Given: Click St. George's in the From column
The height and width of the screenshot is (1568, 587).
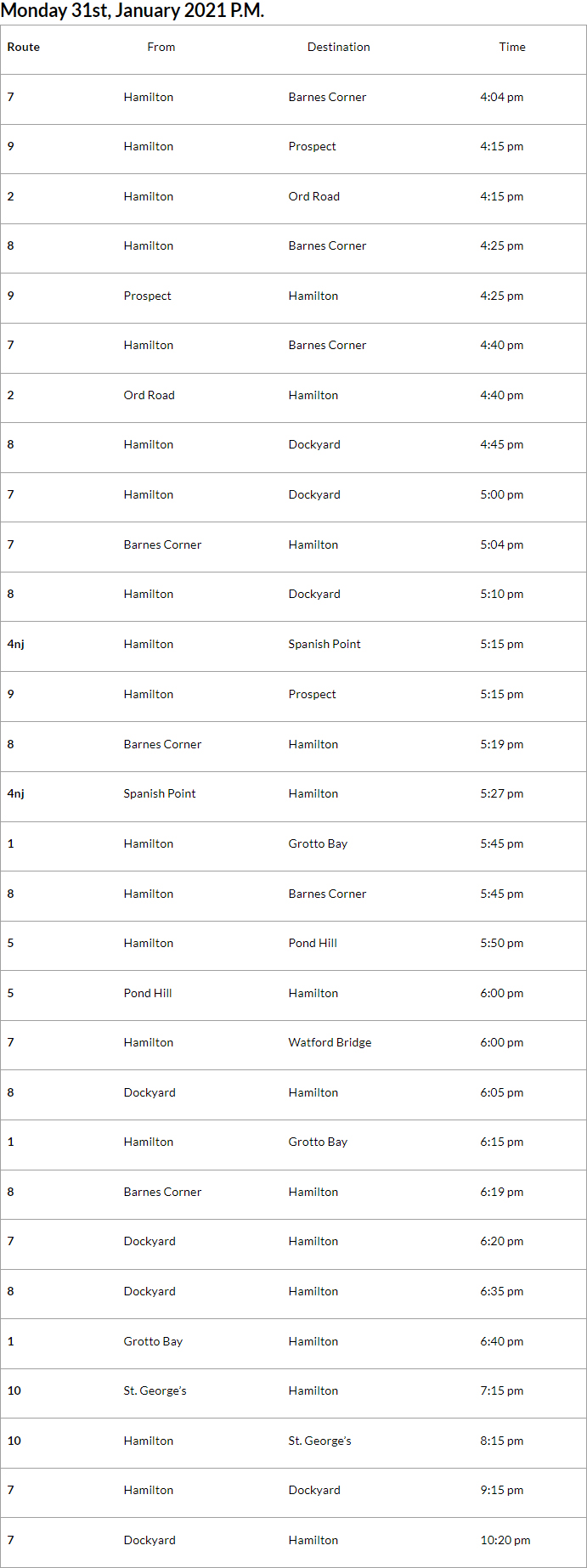Looking at the screenshot, I should tap(155, 1391).
